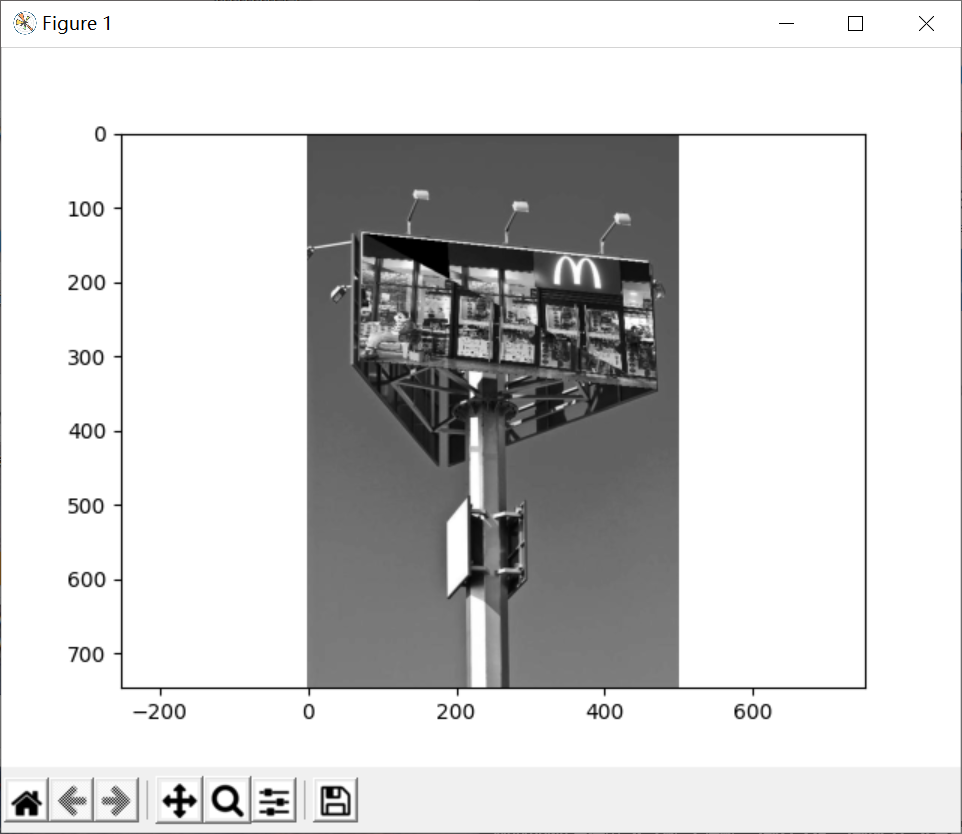This screenshot has width=962, height=834.
Task: Click the x-axis tick label −200
Action: pos(160,712)
